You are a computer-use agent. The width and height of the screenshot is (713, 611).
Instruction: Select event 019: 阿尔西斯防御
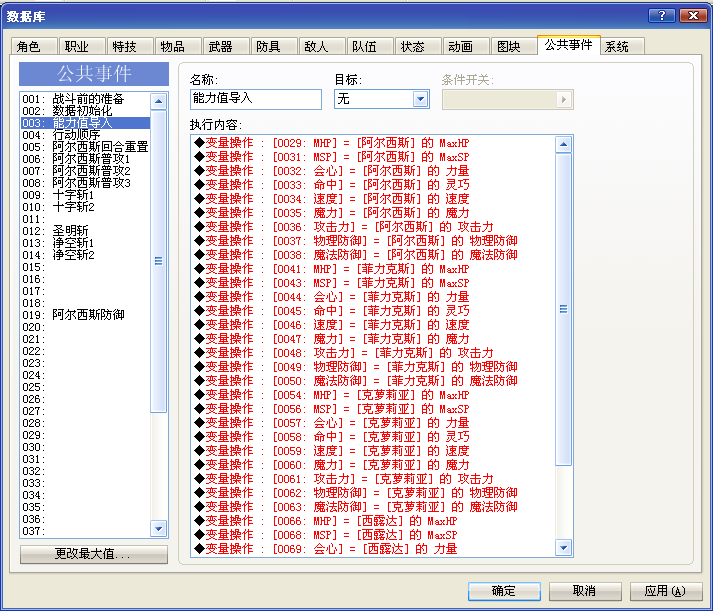point(85,315)
